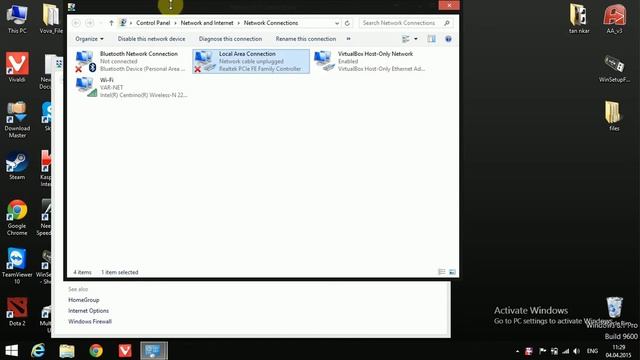
Task: Open the WinSetupF... desktop icon
Action: pyautogui.click(x=614, y=68)
